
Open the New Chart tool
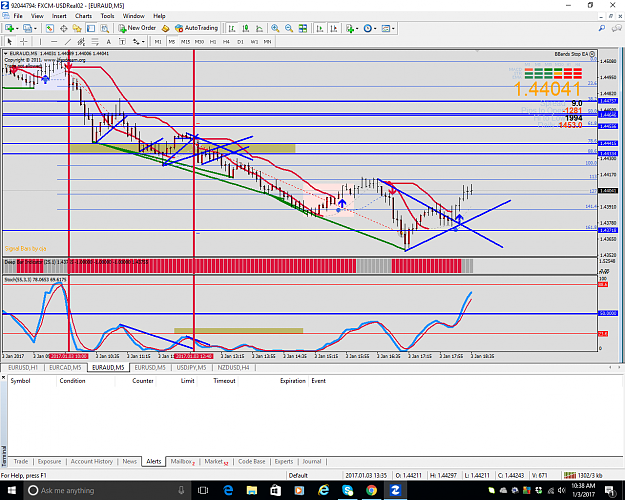[9, 28]
